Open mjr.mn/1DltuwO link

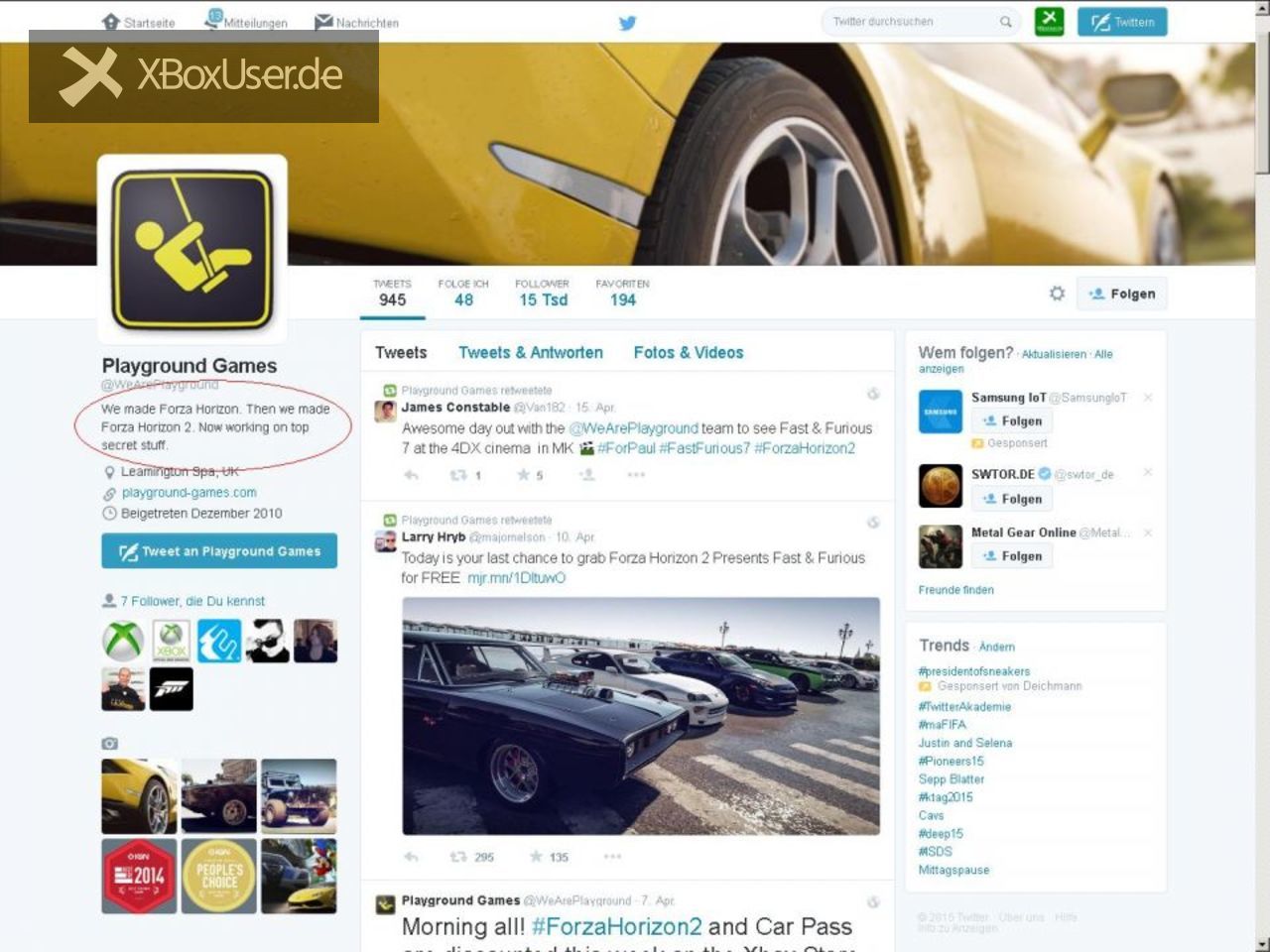coord(516,578)
